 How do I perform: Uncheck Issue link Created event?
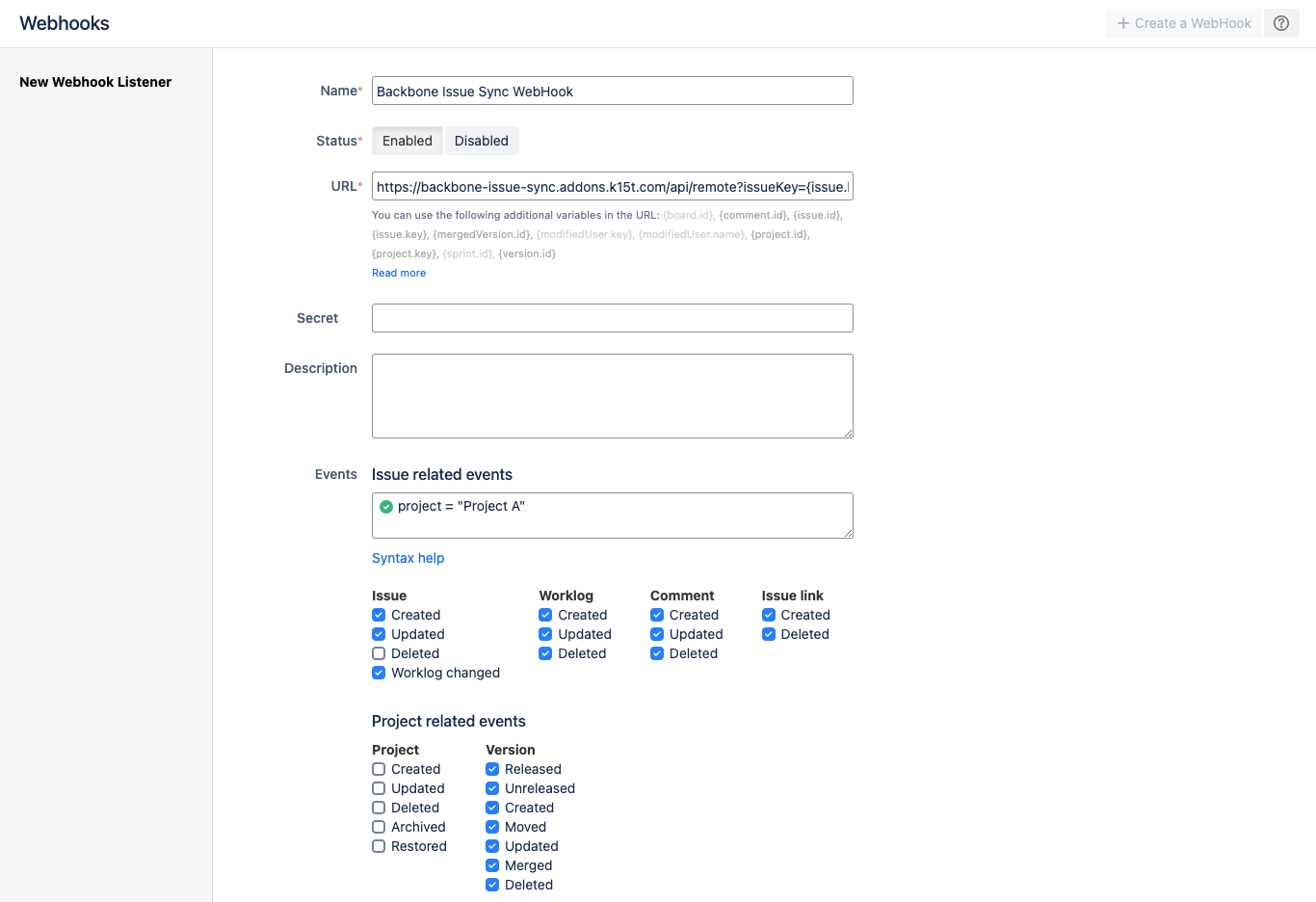pyautogui.click(x=768, y=615)
